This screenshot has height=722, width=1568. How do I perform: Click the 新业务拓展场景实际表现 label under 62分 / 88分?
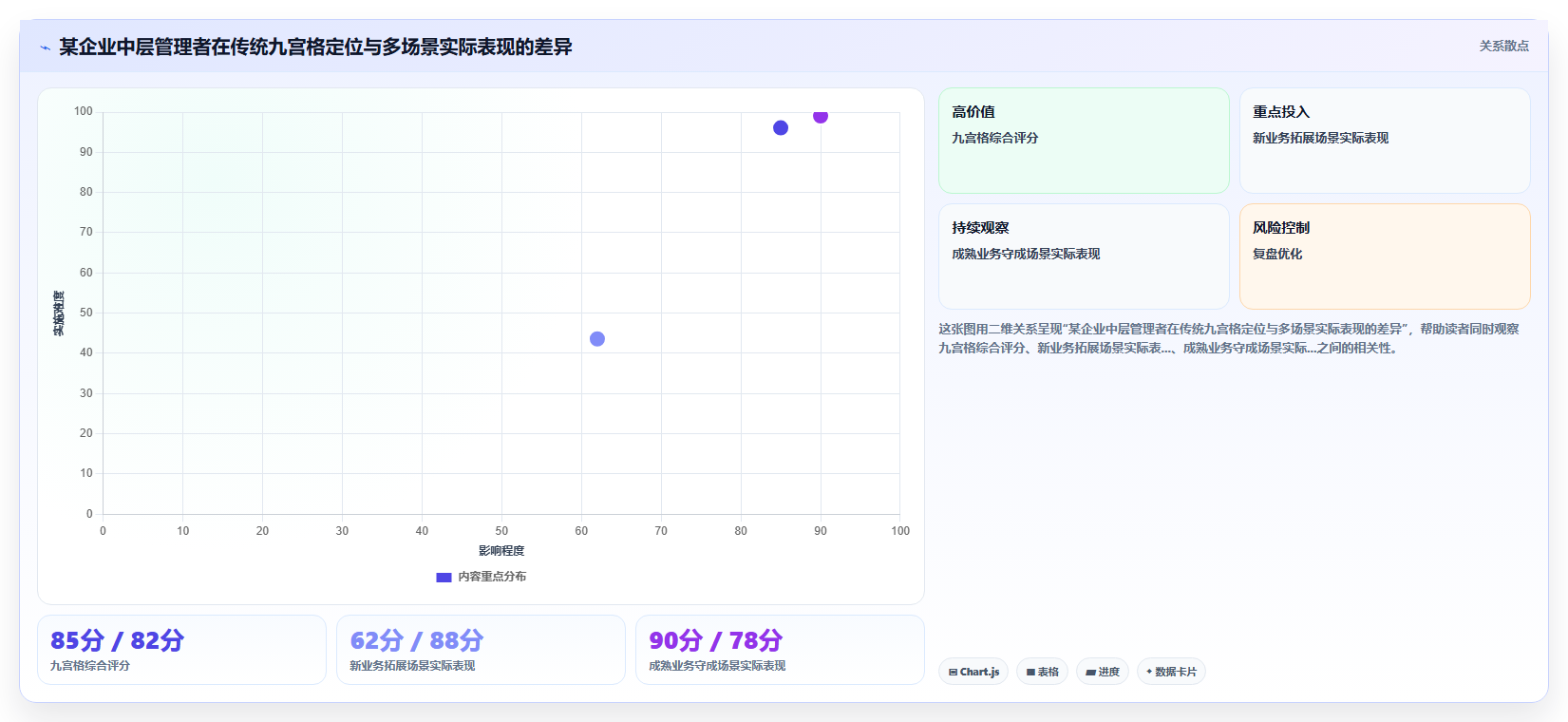tap(412, 666)
